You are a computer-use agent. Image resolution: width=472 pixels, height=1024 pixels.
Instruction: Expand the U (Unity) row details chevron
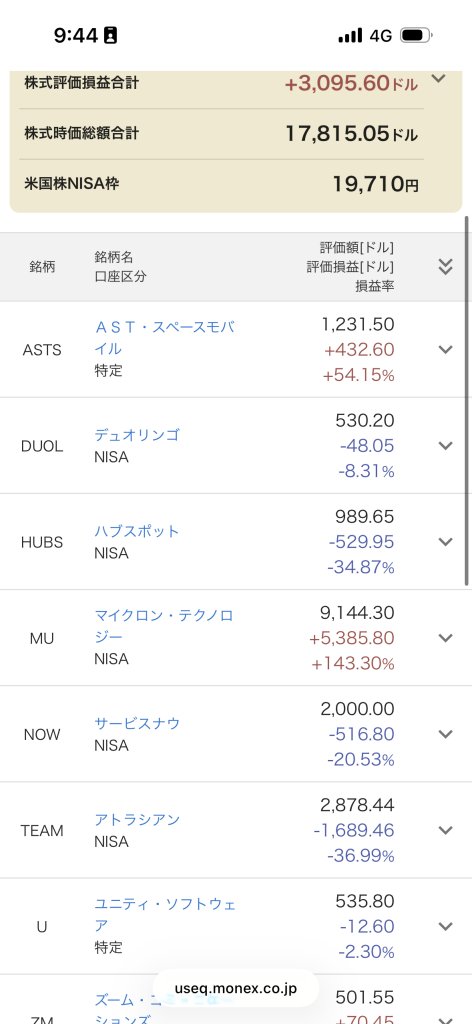pyautogui.click(x=445, y=925)
